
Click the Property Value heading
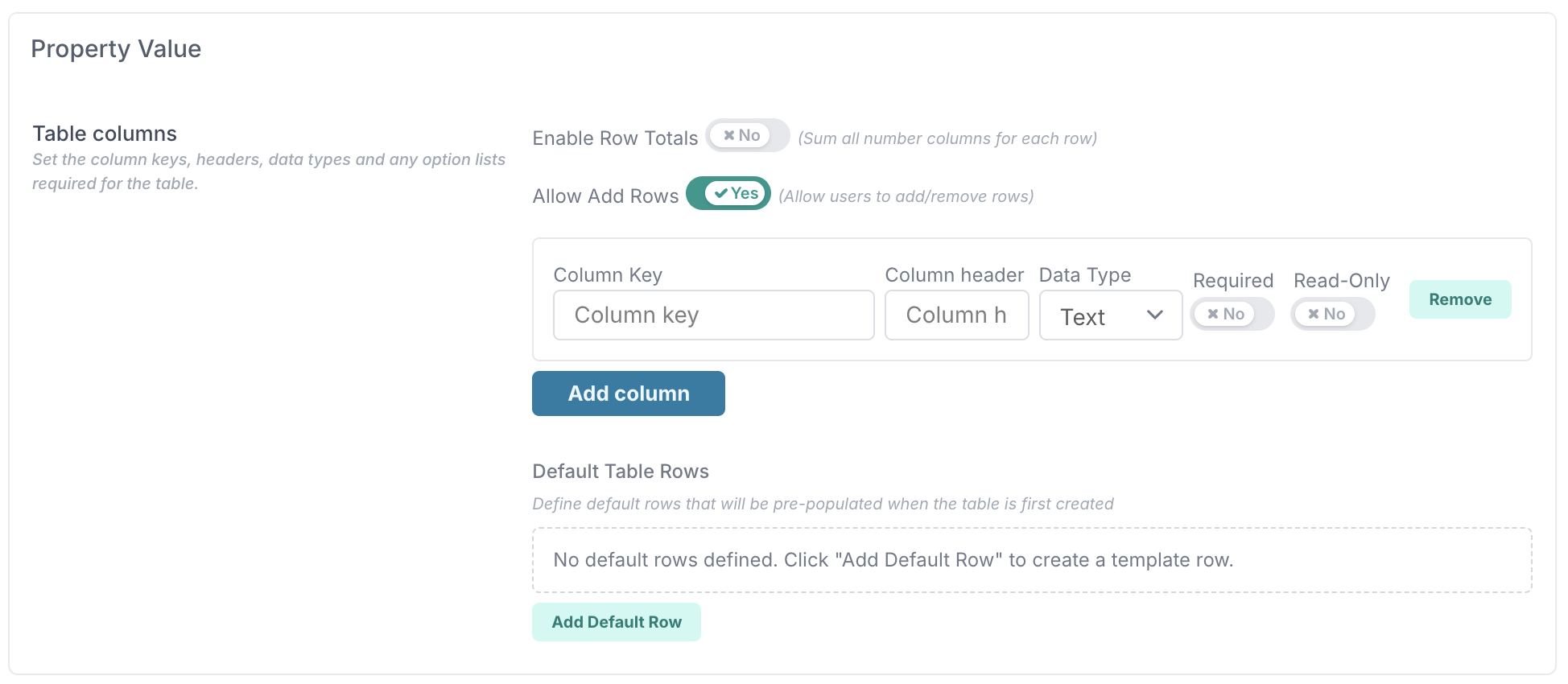click(116, 49)
